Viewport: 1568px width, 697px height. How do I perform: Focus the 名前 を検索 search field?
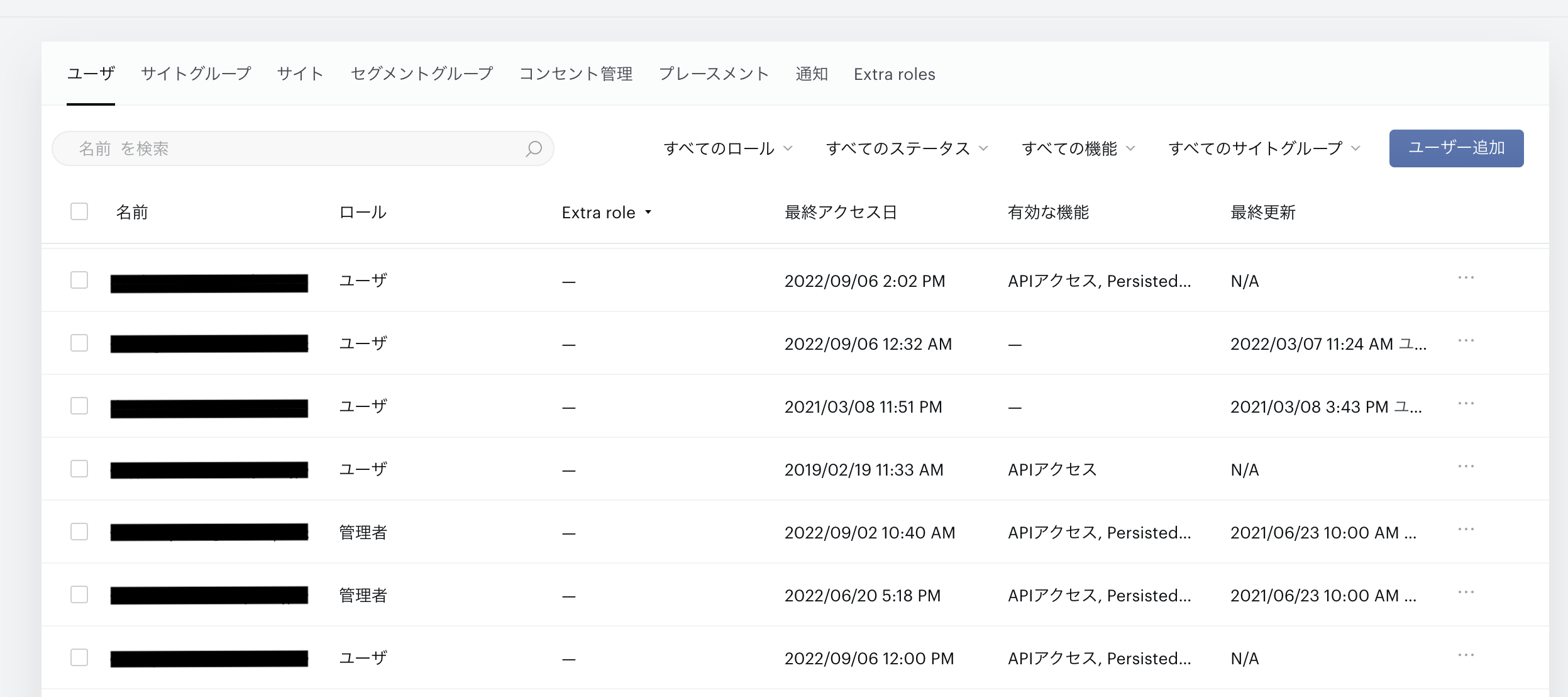tap(302, 148)
